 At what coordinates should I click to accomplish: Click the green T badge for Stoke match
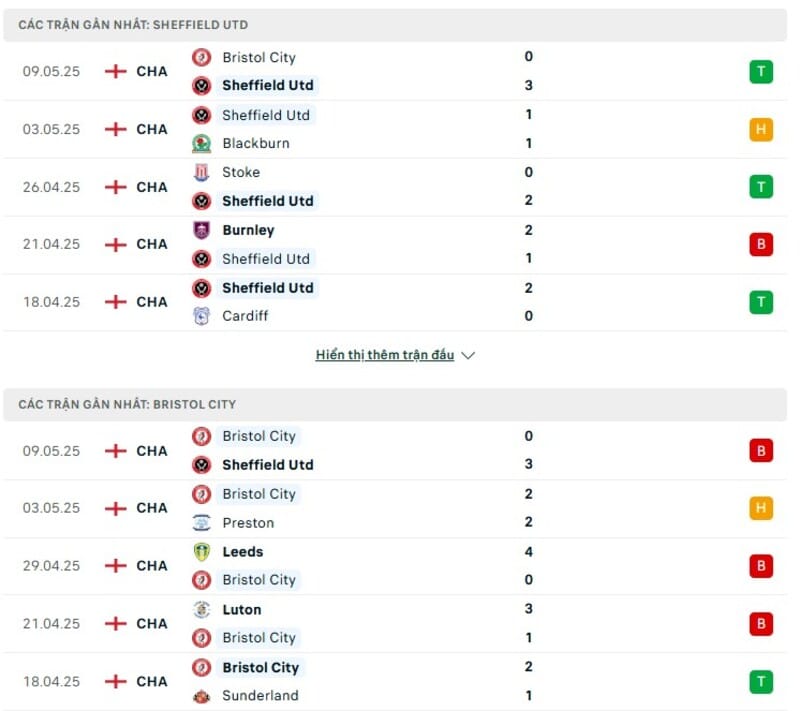pyautogui.click(x=761, y=187)
